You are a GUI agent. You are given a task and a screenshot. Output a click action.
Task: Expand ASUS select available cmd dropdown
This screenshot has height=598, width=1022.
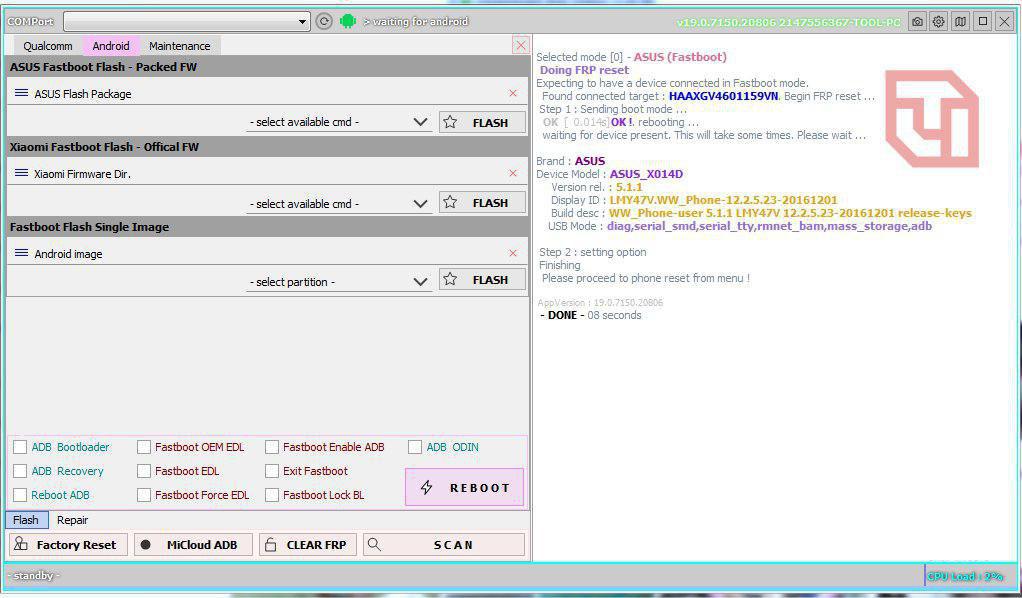(x=339, y=122)
